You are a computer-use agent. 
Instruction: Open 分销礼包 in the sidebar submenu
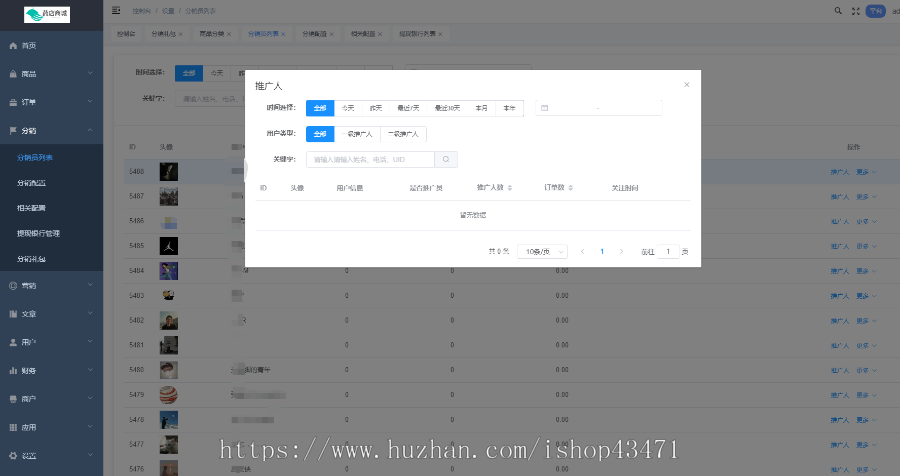(x=32, y=259)
